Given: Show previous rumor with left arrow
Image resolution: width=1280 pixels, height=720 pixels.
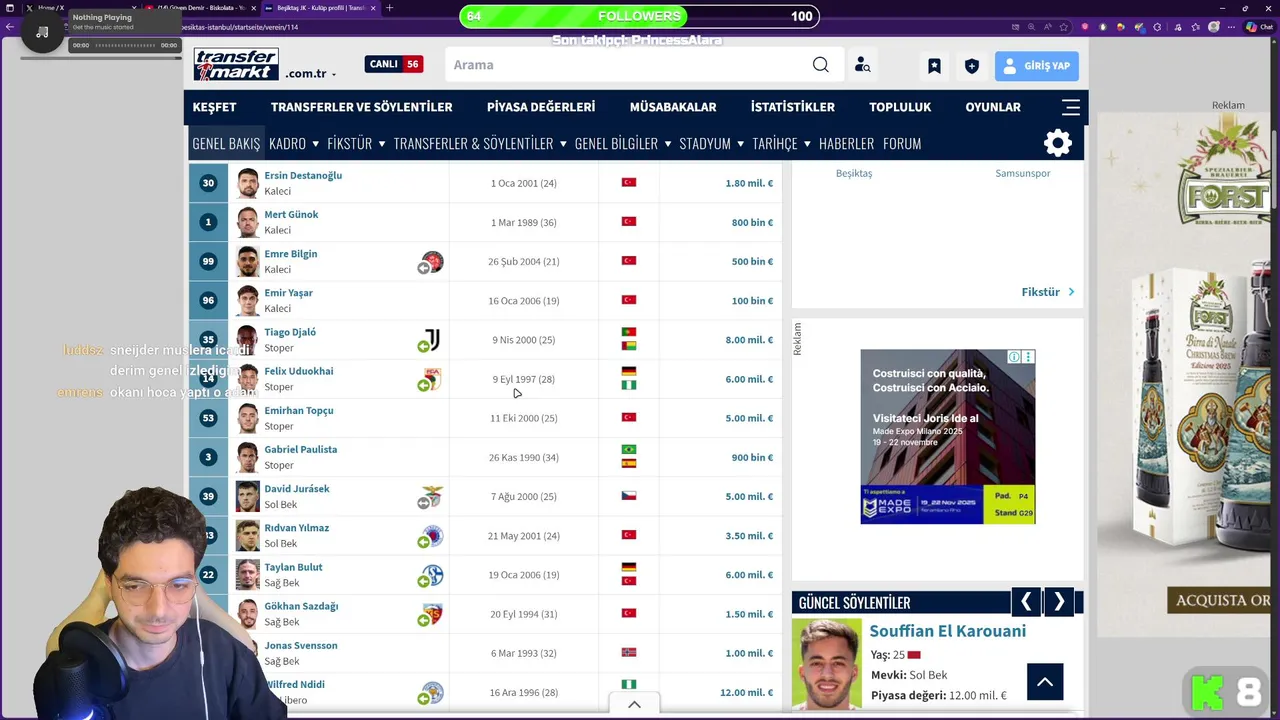Looking at the screenshot, I should click(1025, 602).
